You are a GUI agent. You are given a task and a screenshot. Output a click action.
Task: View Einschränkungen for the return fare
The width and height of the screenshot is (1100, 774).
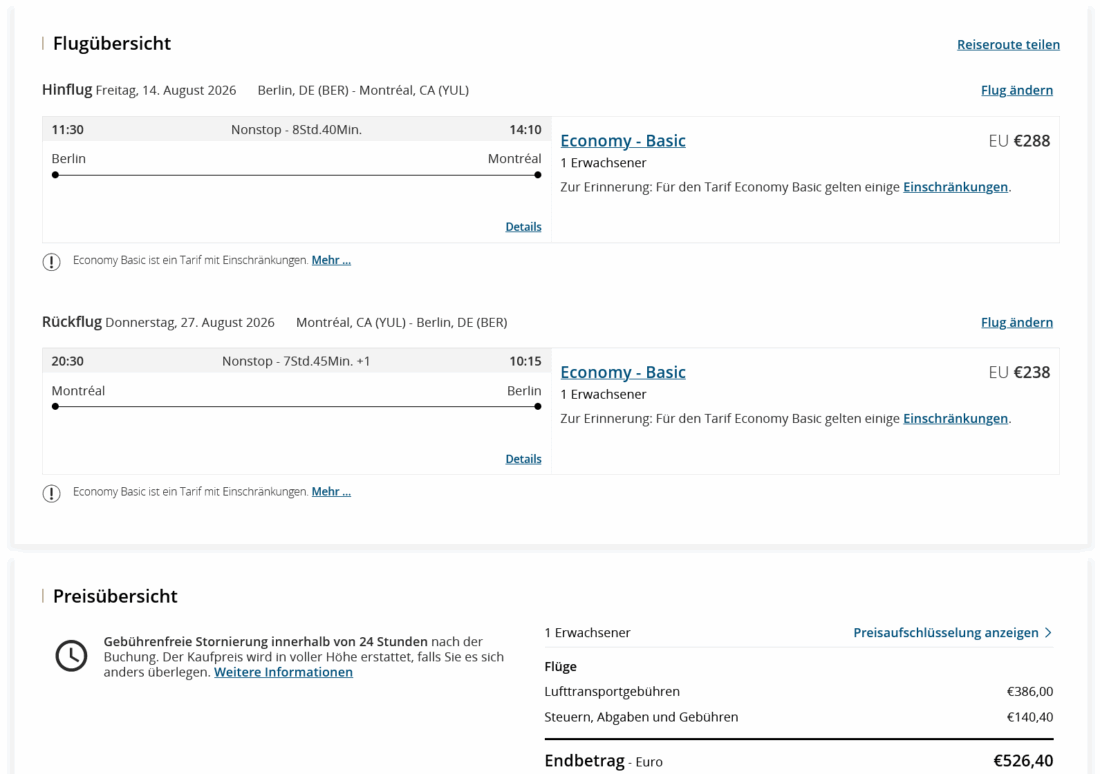click(955, 419)
